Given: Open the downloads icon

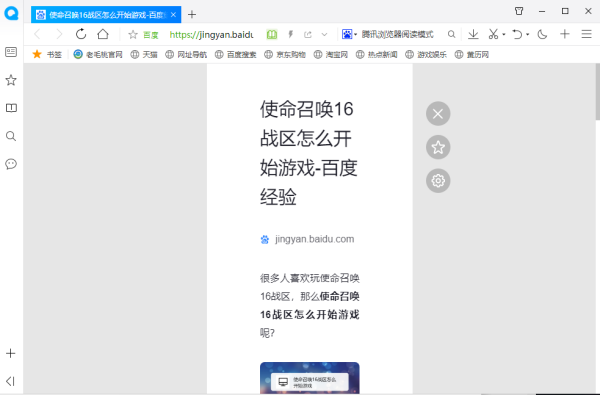Looking at the screenshot, I should pos(473,34).
